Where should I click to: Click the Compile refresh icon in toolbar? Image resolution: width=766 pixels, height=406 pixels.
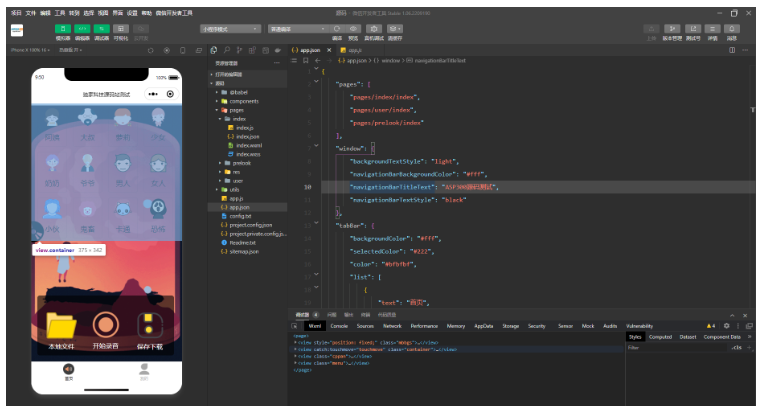point(337,29)
